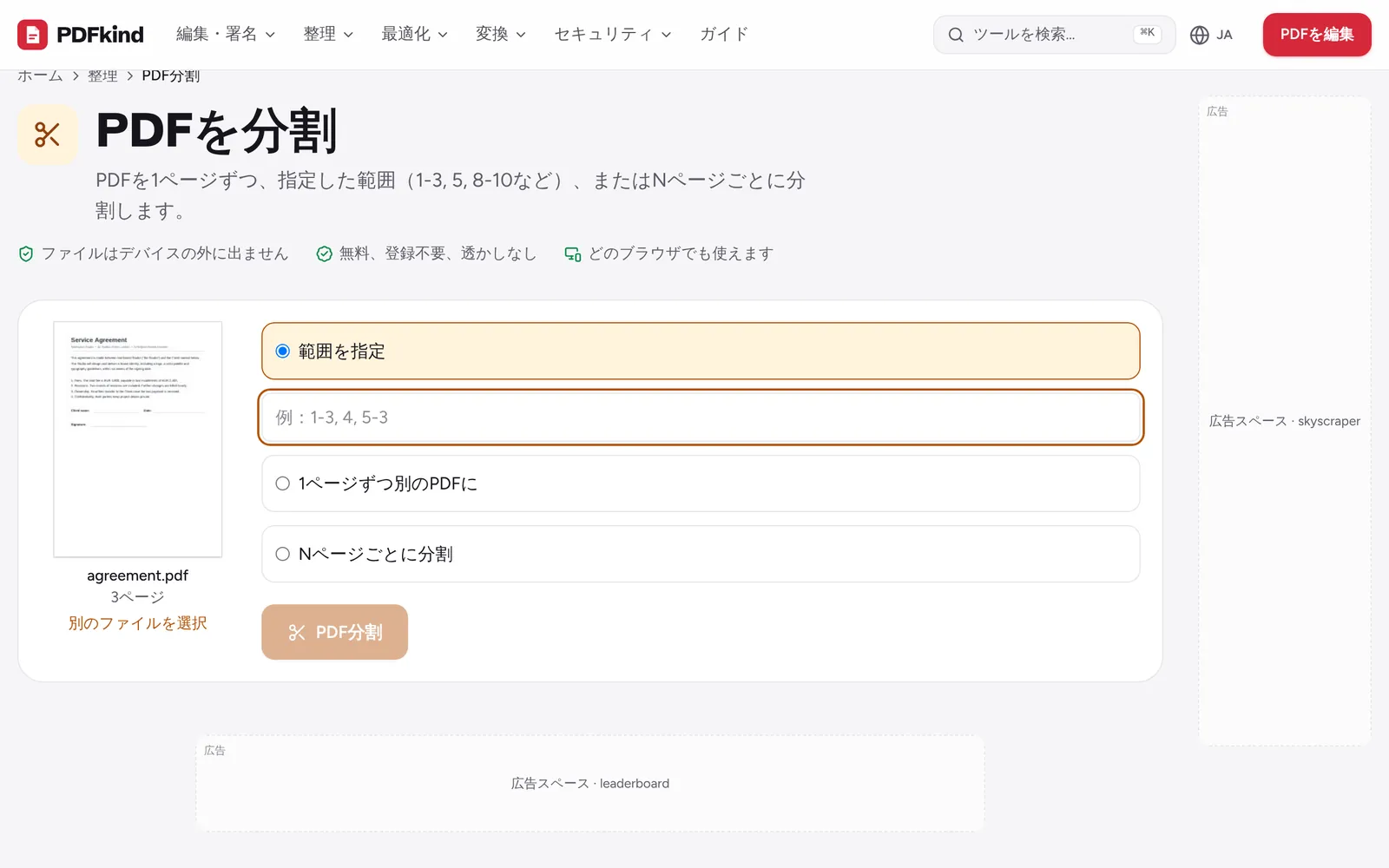
Task: Focus the ツールを検索 search box
Action: (1054, 35)
